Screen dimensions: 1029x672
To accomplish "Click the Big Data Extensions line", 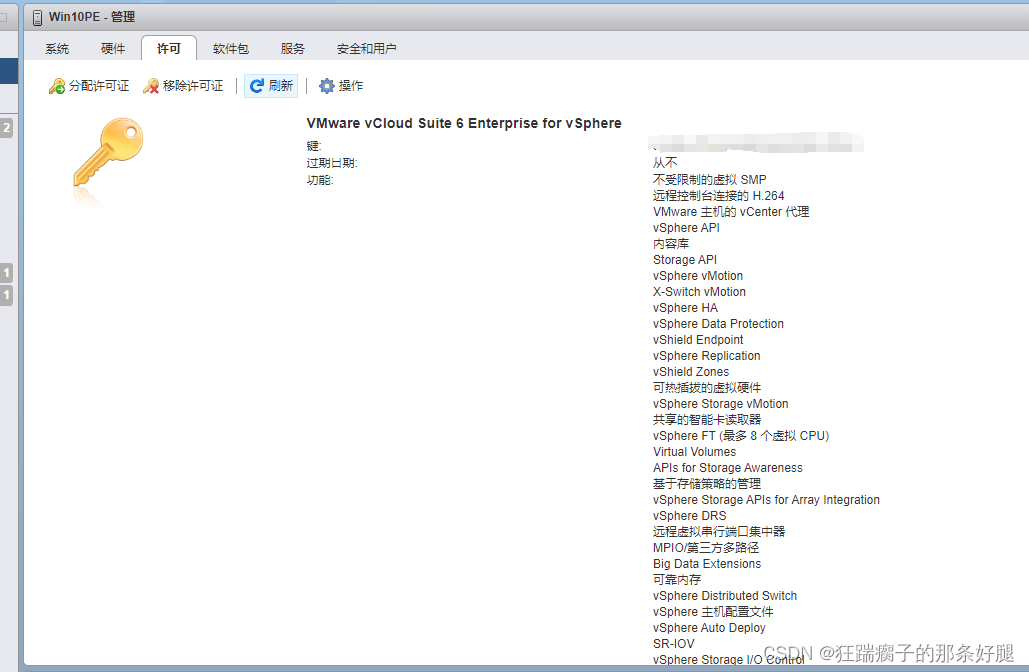I will click(x=707, y=564).
